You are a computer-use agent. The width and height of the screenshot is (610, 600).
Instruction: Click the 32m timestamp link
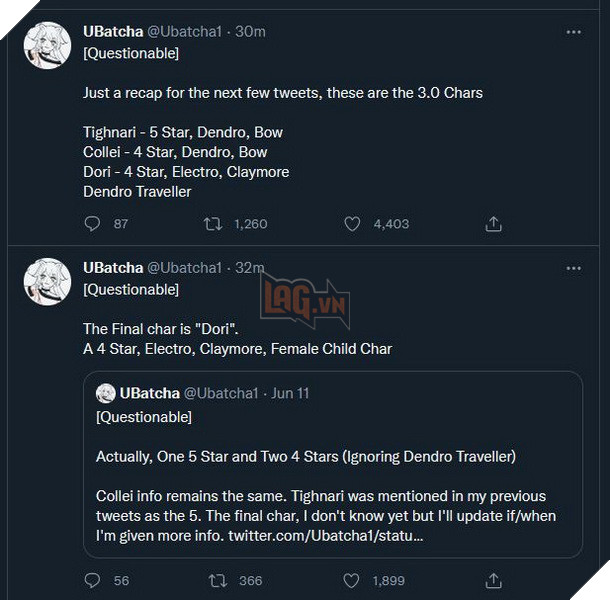tap(250, 268)
